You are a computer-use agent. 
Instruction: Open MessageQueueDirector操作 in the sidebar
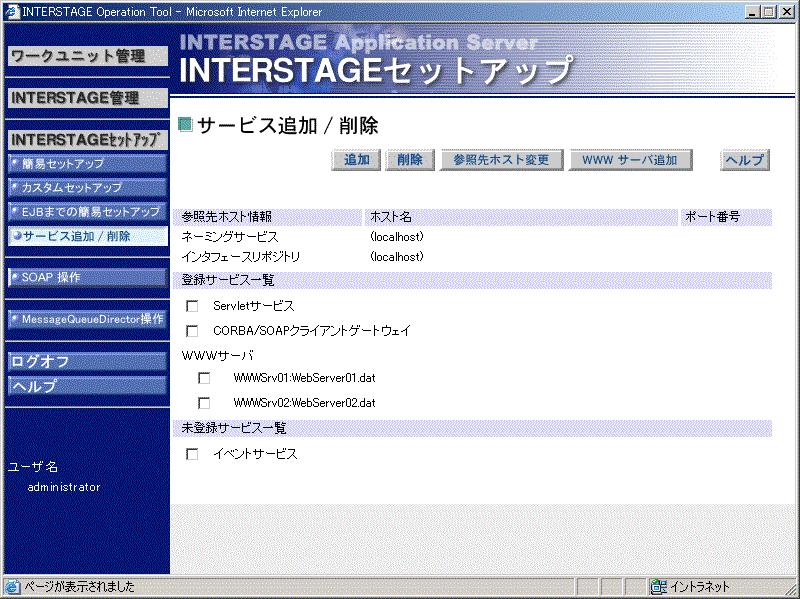click(x=88, y=319)
